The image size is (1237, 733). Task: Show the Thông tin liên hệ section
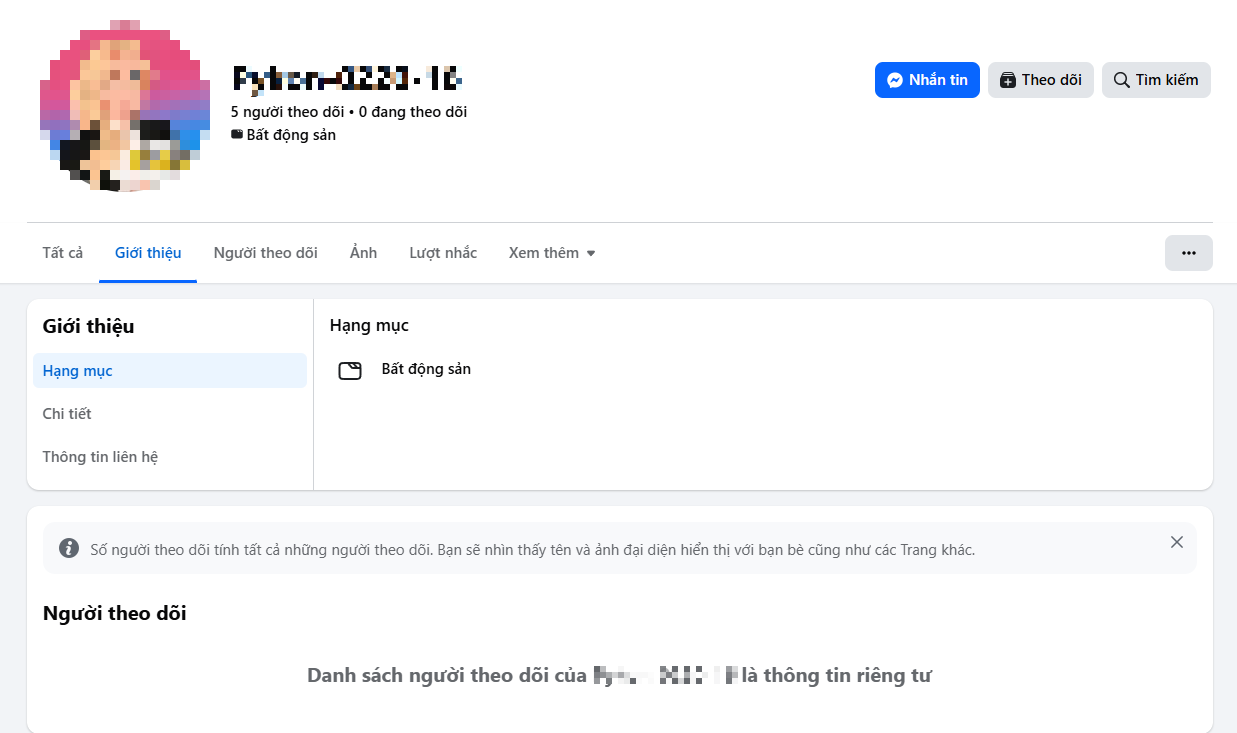tap(100, 457)
